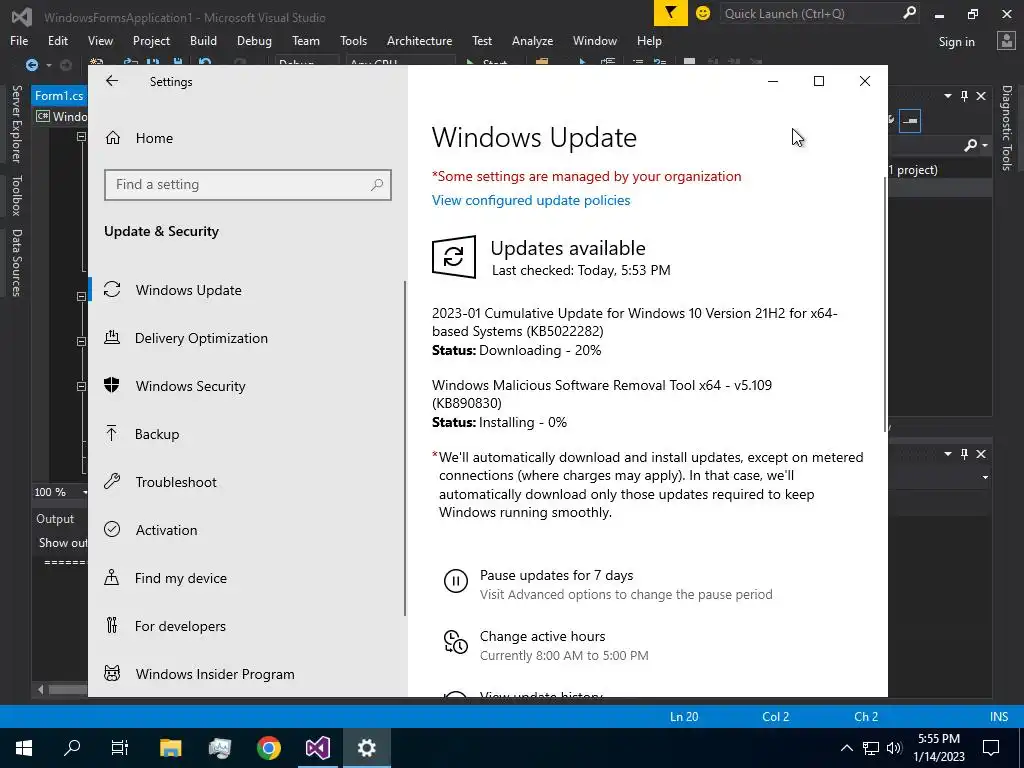1024x768 pixels.
Task: Open the Windows Start menu
Action: tap(24, 748)
